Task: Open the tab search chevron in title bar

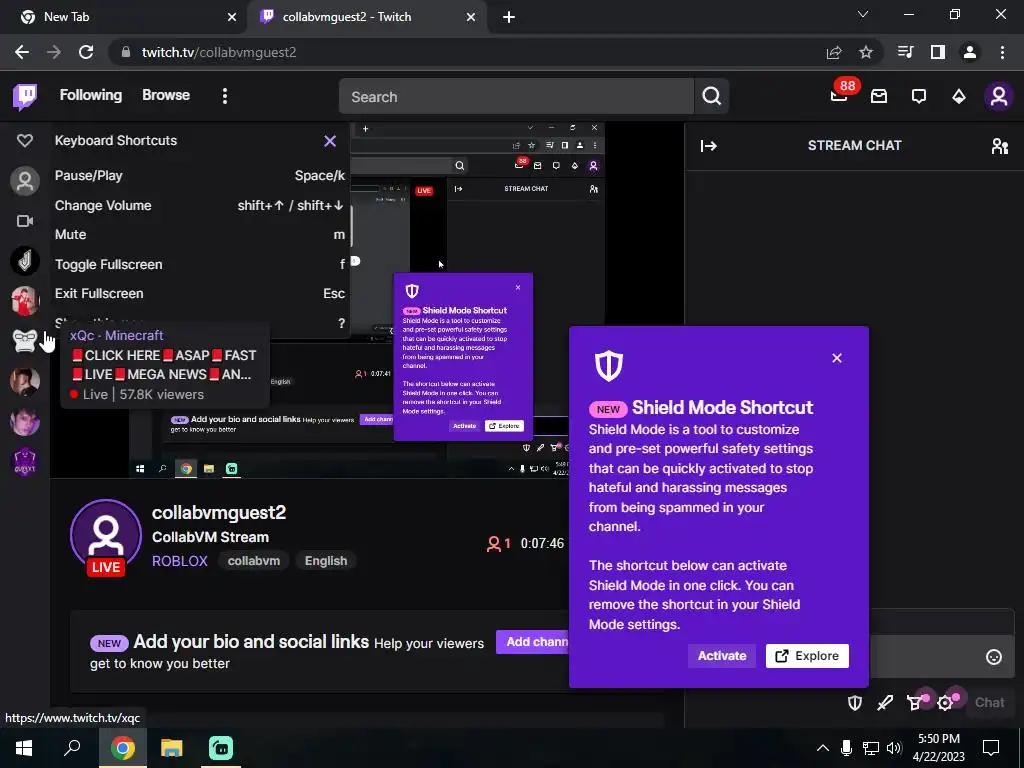Action: tap(863, 14)
